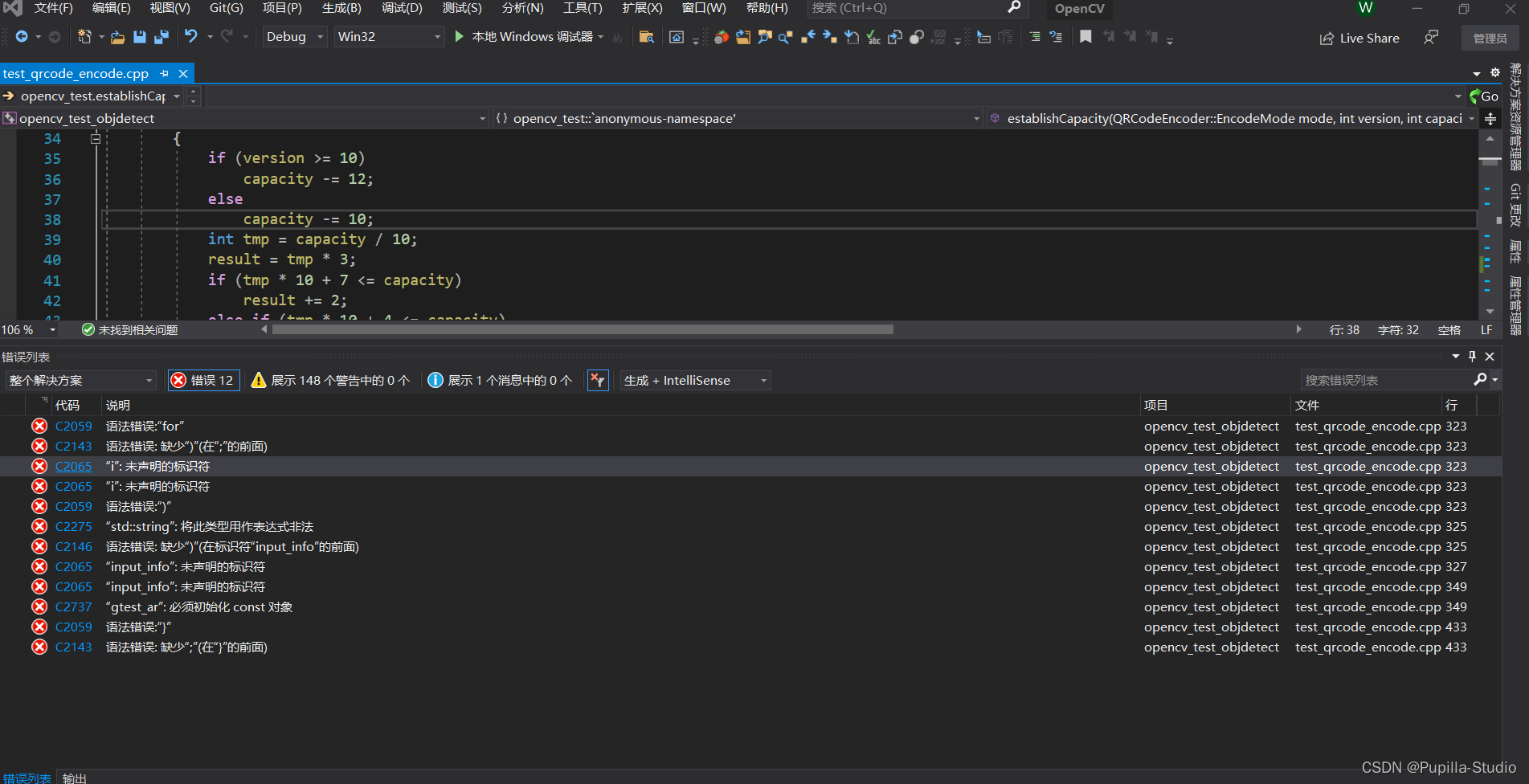
Task: Click the editor tab settings gear icon
Action: [x=1495, y=72]
